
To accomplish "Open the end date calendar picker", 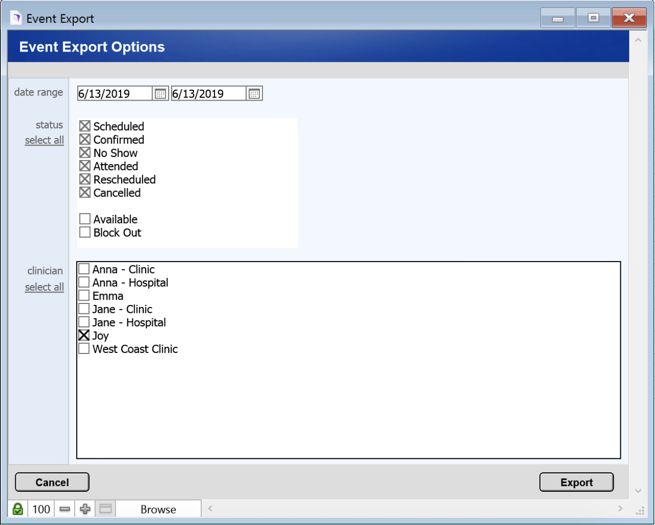I will (254, 94).
